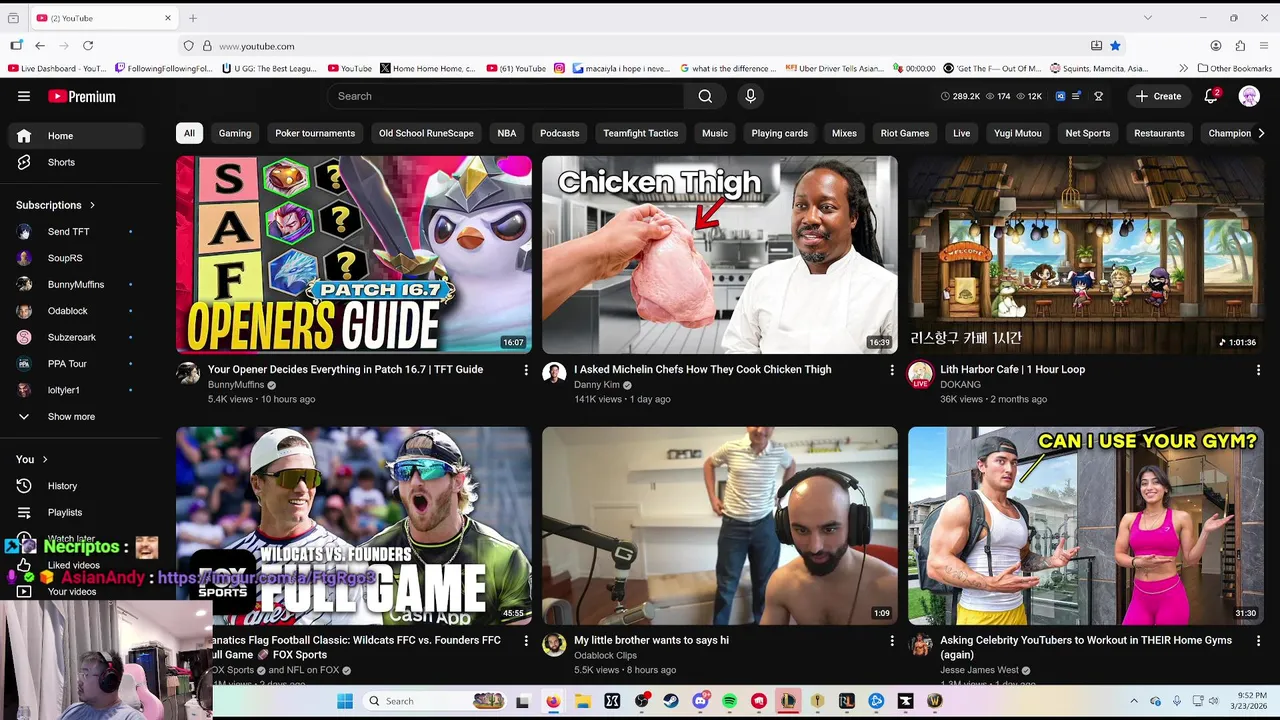1280x720 pixels.
Task: Open the Firefox application menu
Action: (x=1264, y=46)
